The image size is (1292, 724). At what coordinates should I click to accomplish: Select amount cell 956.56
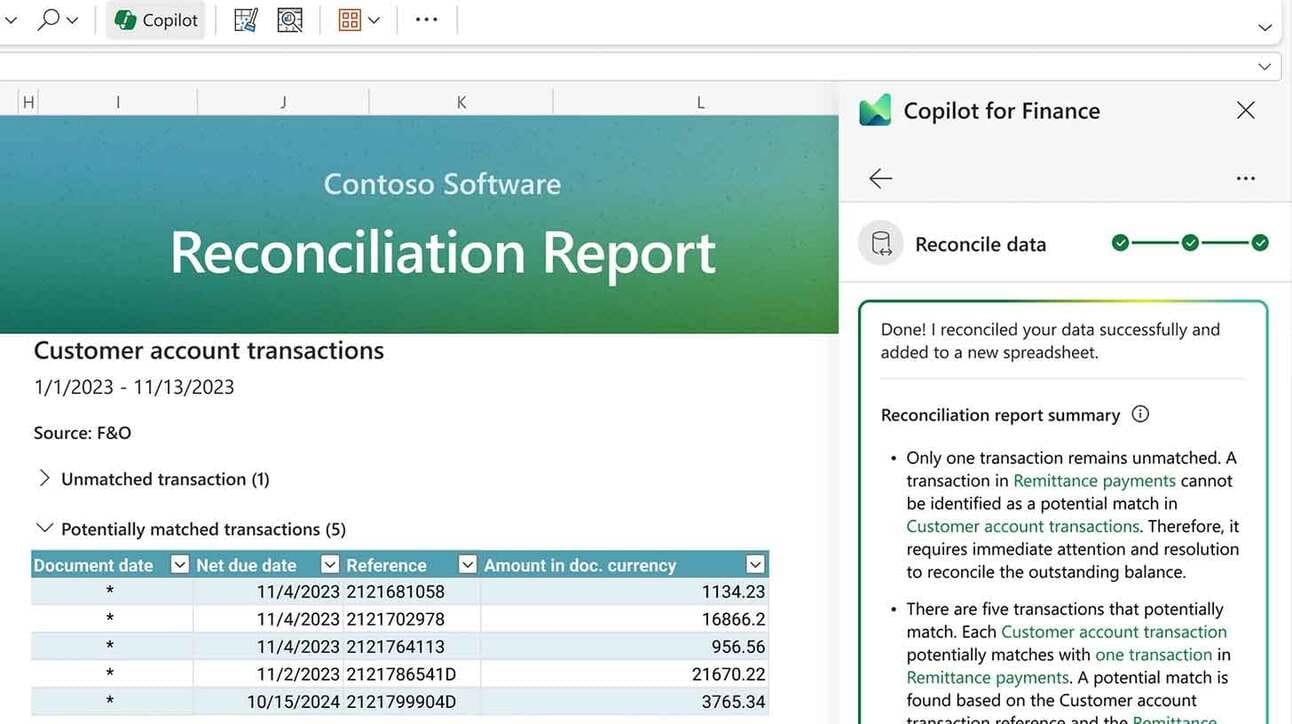pos(625,647)
